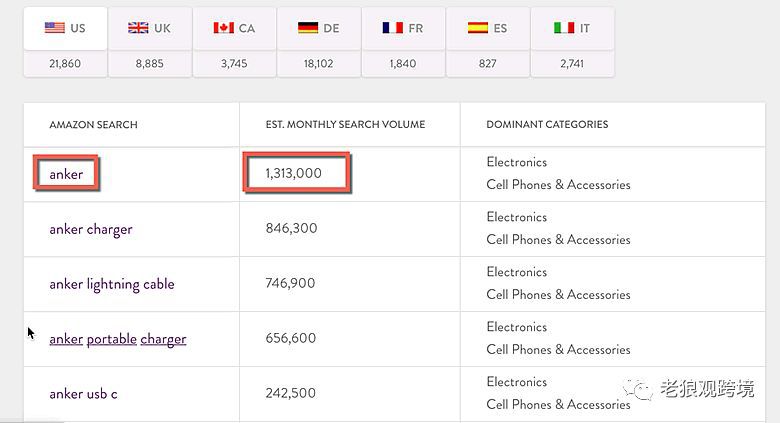Image resolution: width=780 pixels, height=423 pixels.
Task: Click the EST. MONTHLY SEARCH VOLUME header
Action: click(x=345, y=124)
